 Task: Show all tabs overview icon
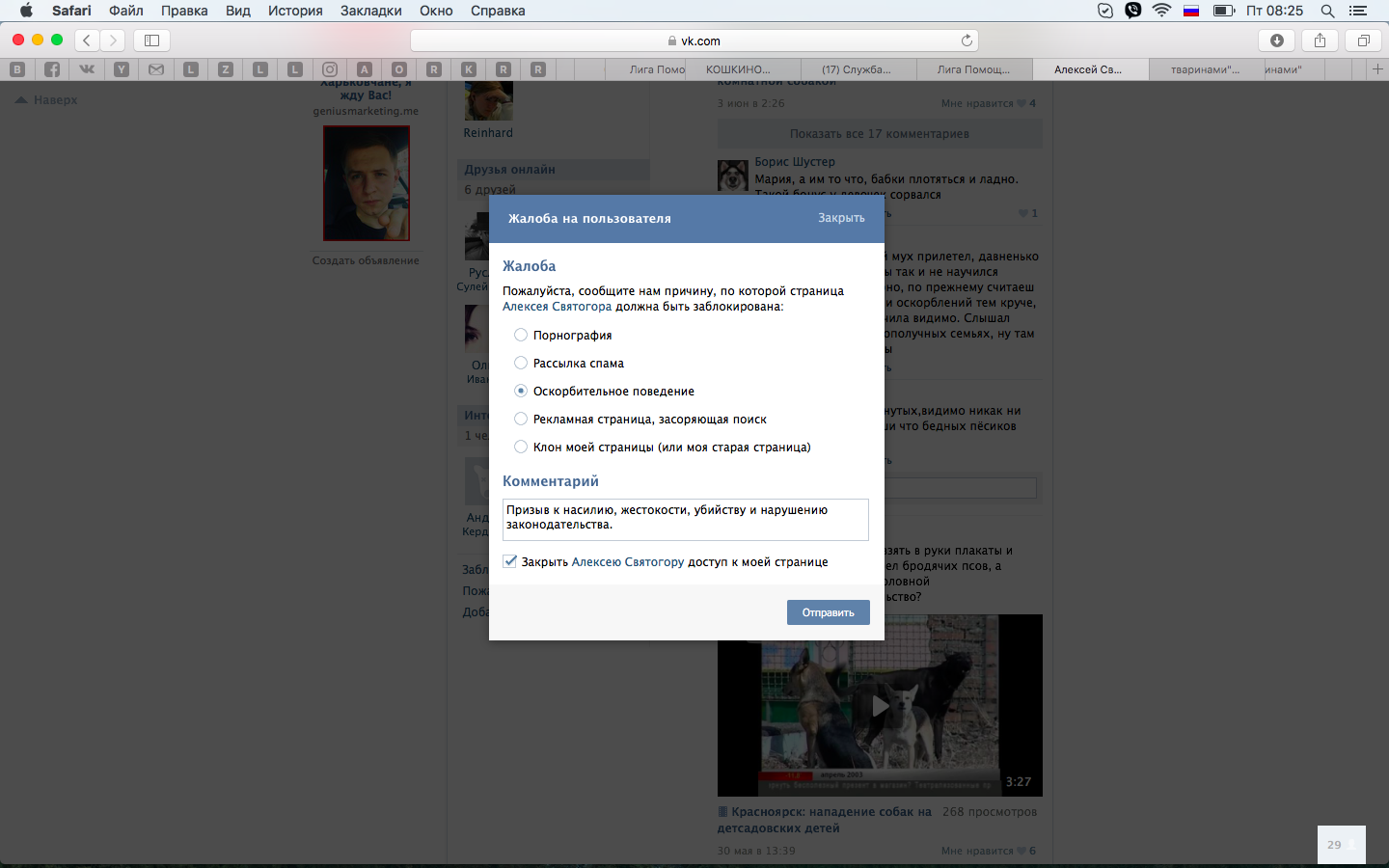(x=1363, y=41)
